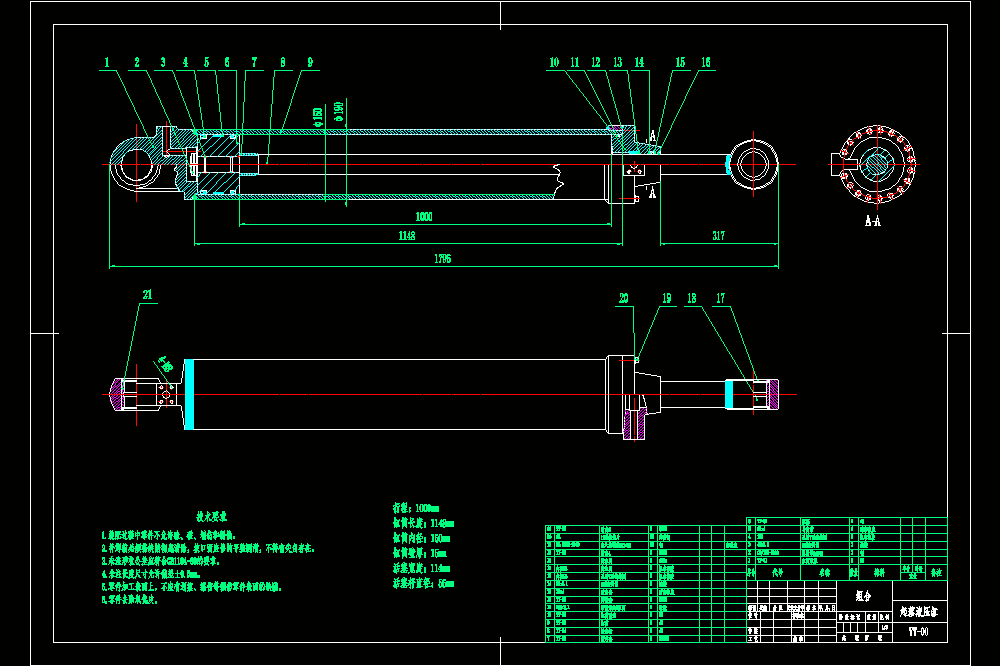Click technical requirement line 1
The height and width of the screenshot is (666, 1000).
170,535
